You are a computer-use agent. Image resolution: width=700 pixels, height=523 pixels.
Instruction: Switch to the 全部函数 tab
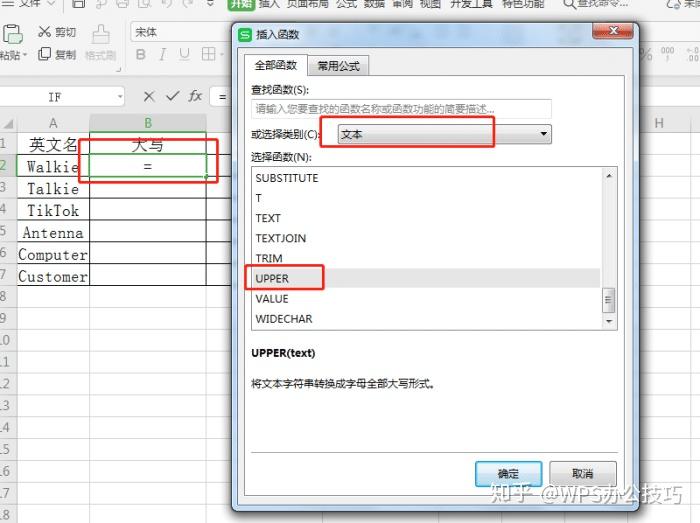pos(276,66)
